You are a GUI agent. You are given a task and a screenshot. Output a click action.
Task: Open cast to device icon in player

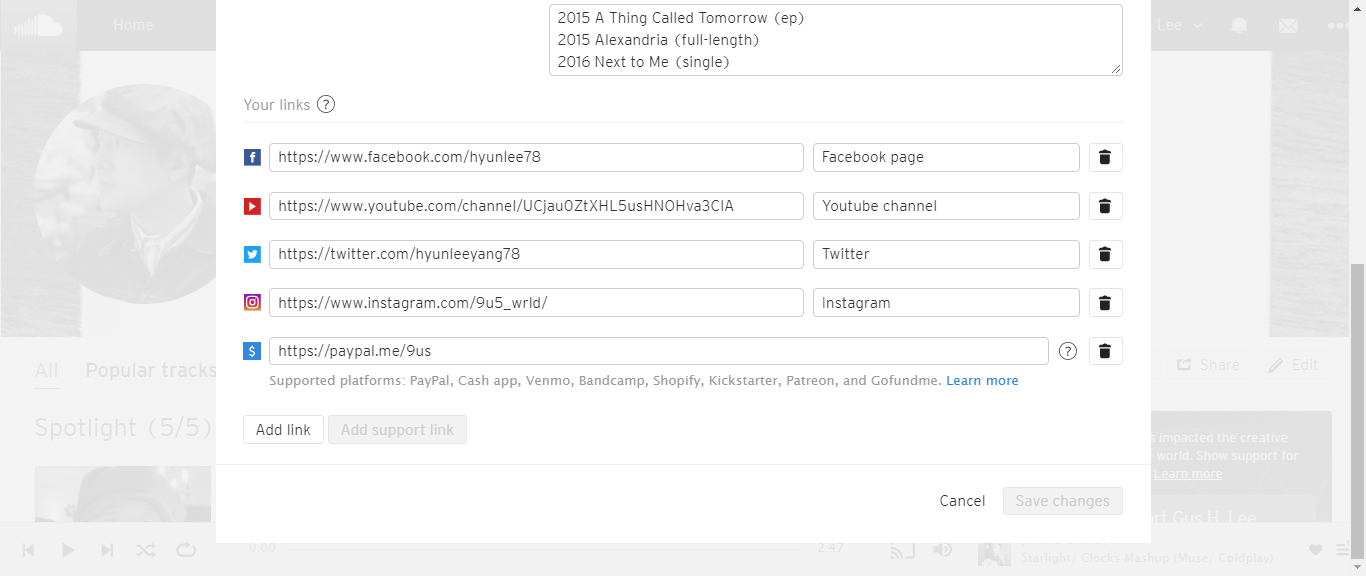click(x=903, y=550)
